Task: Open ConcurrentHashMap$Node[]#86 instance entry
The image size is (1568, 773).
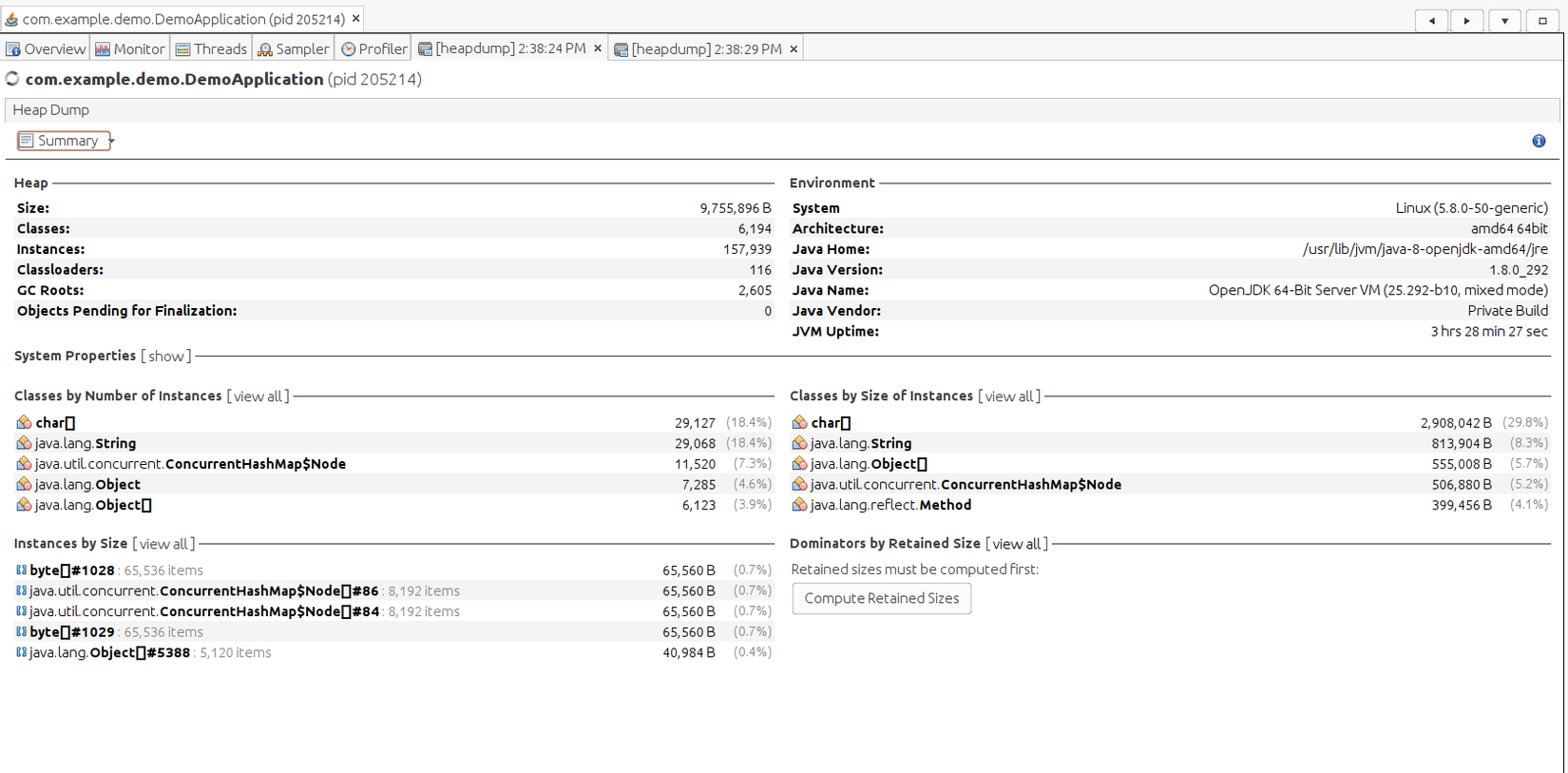Action: click(x=204, y=590)
